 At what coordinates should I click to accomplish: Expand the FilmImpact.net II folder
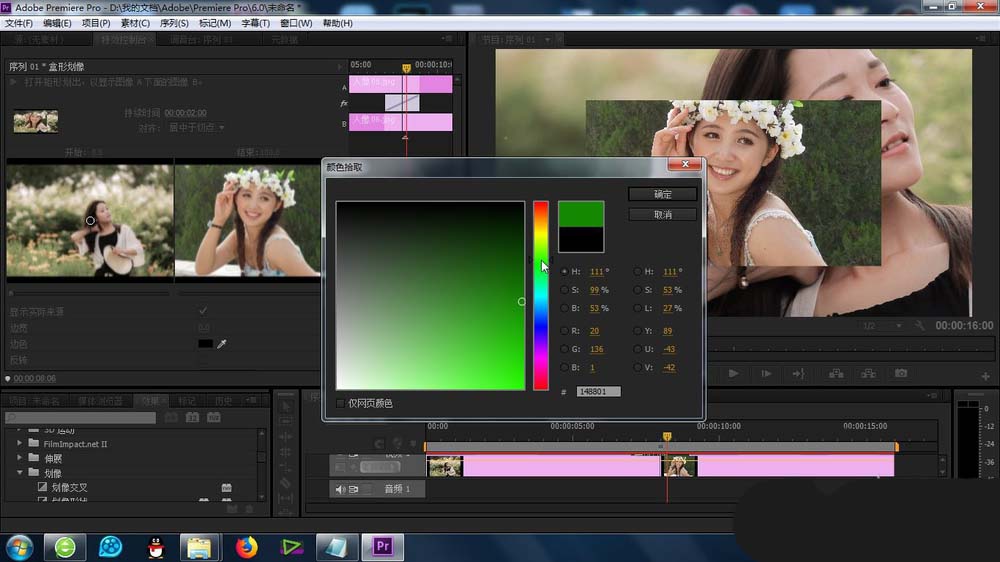coord(20,443)
